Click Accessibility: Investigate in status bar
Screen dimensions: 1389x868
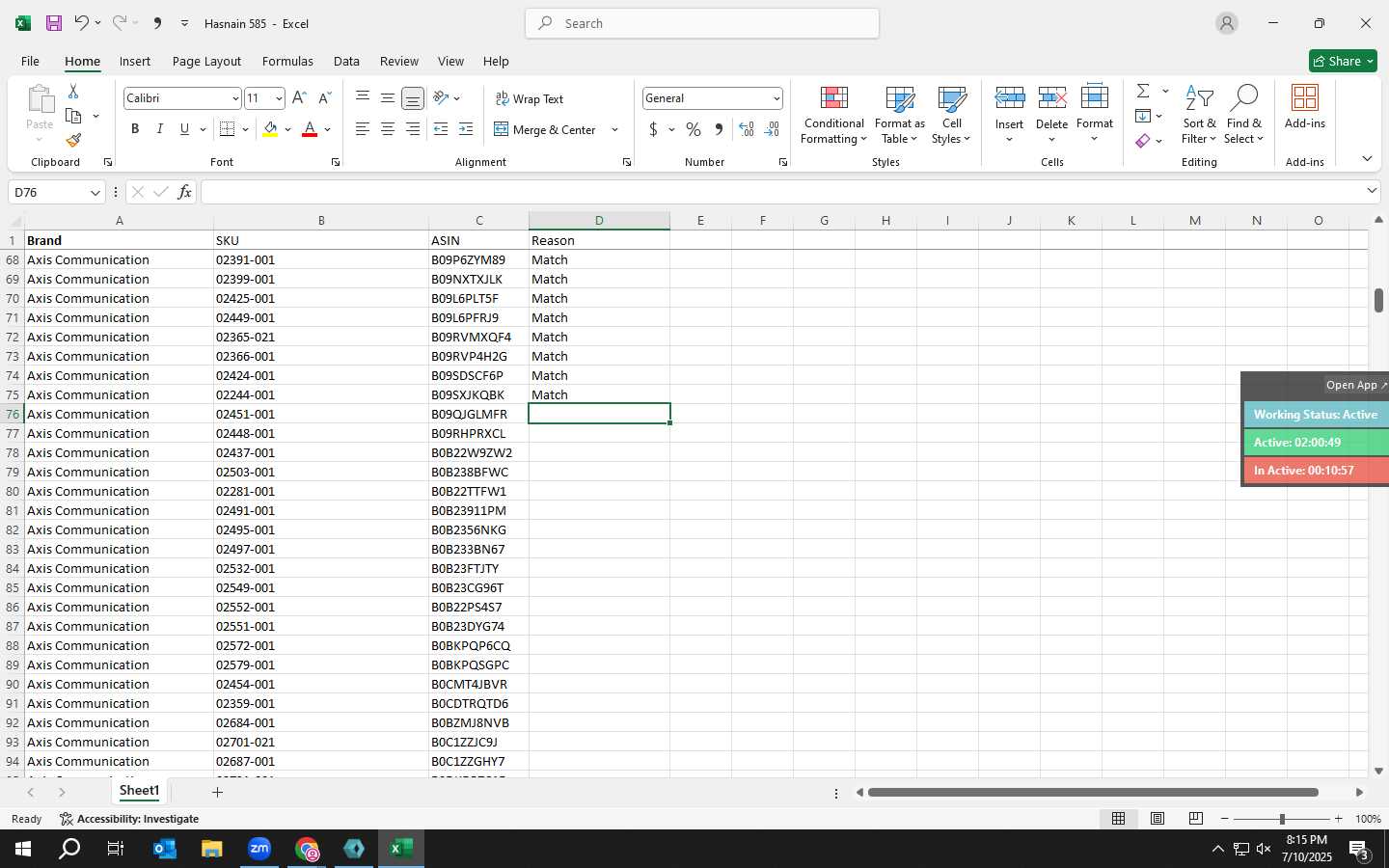pyautogui.click(x=129, y=819)
